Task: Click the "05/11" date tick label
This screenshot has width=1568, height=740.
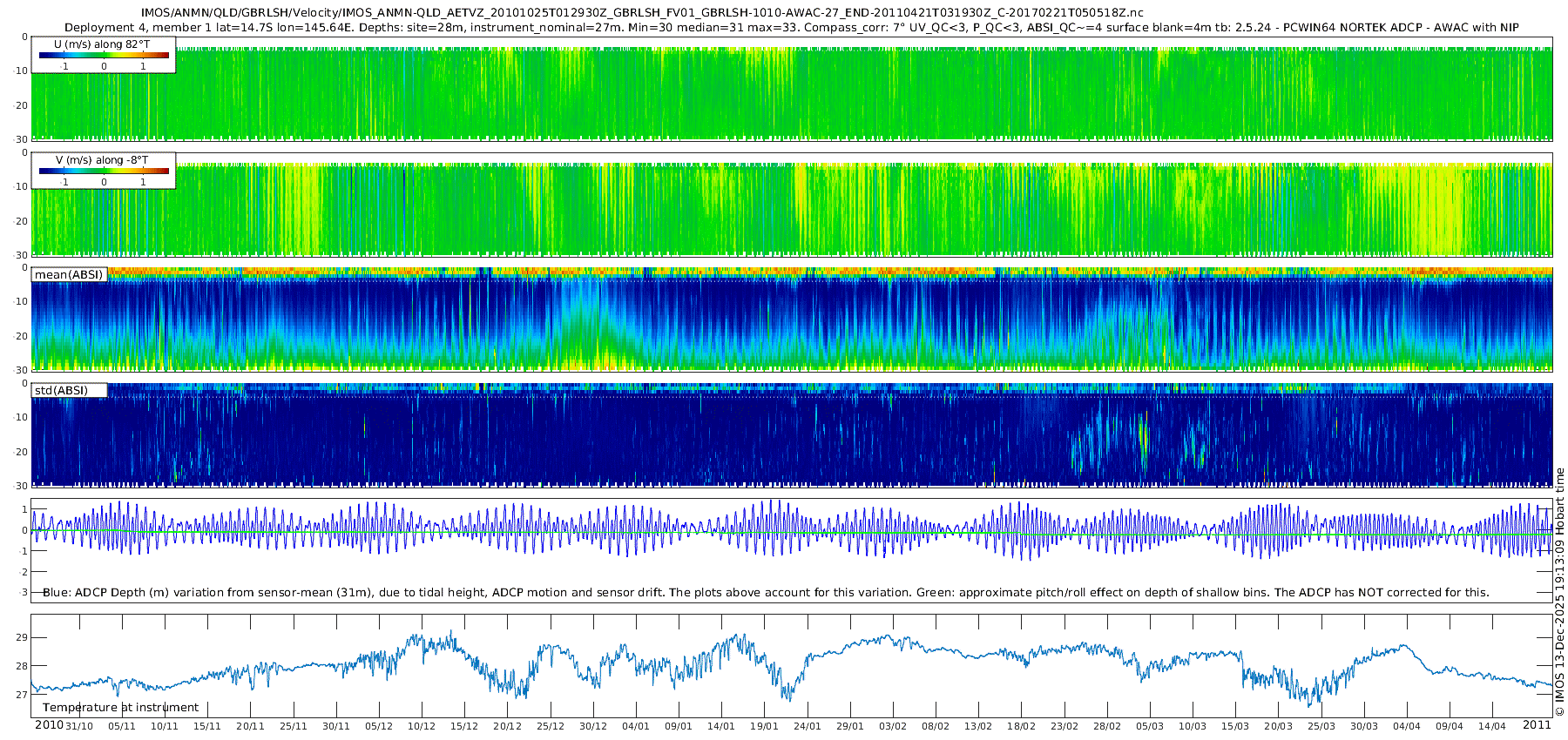Action: pyautogui.click(x=122, y=726)
